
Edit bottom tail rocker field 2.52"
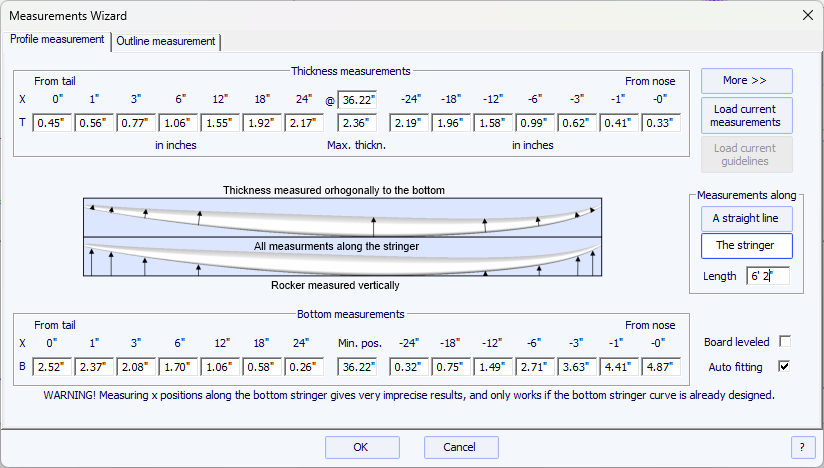click(50, 367)
